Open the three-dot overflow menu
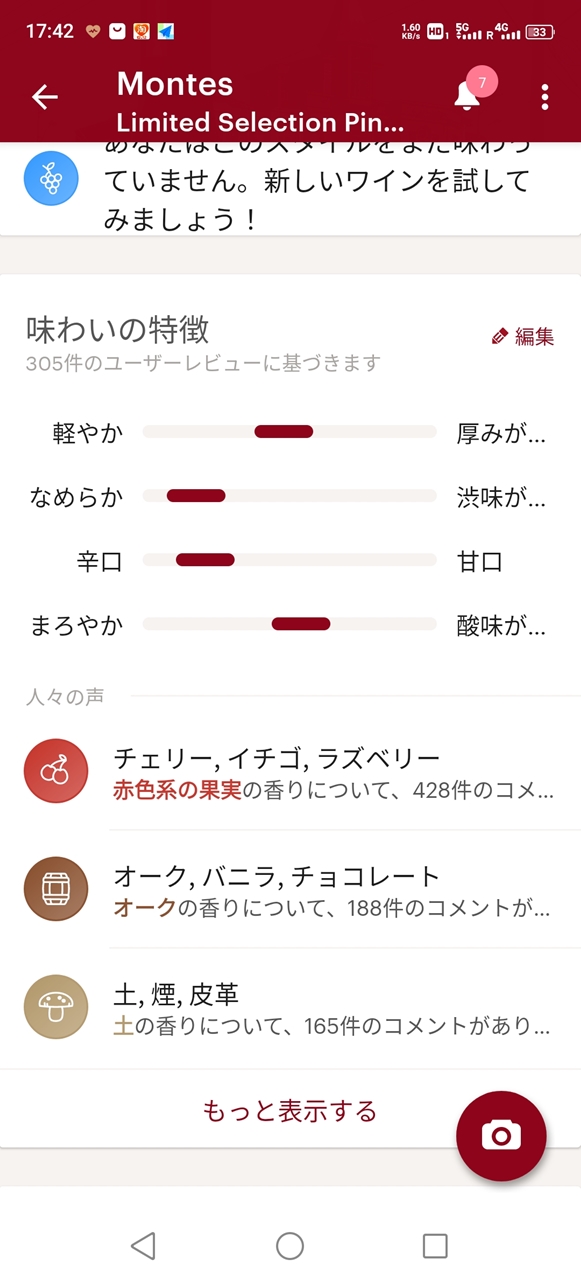Screen dimensions: 581x1280 click(x=544, y=96)
